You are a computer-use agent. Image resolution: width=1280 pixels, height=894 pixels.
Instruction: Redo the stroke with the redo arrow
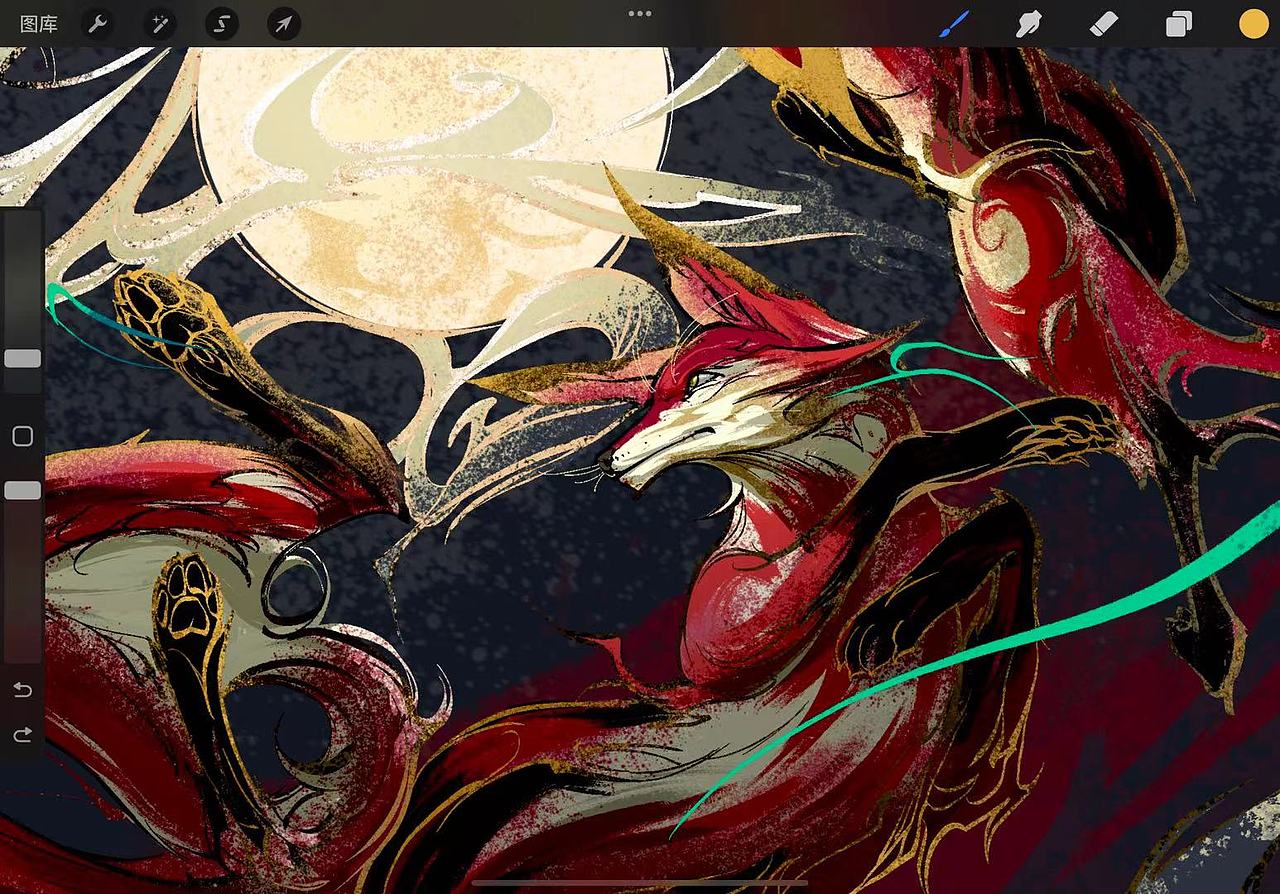pos(22,735)
